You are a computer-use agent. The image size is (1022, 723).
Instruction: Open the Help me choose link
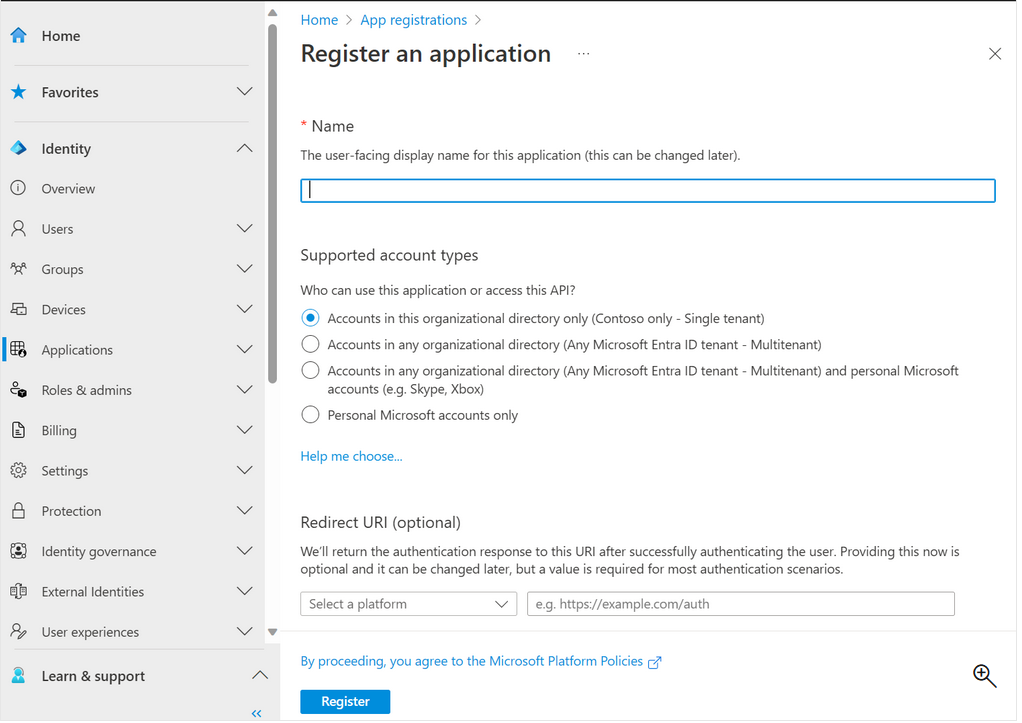click(351, 456)
